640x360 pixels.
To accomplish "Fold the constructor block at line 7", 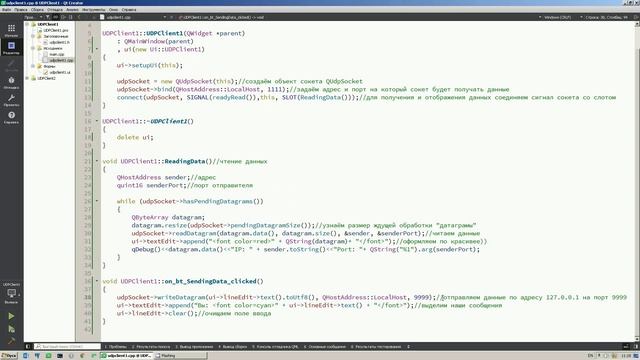I will click(97, 49).
